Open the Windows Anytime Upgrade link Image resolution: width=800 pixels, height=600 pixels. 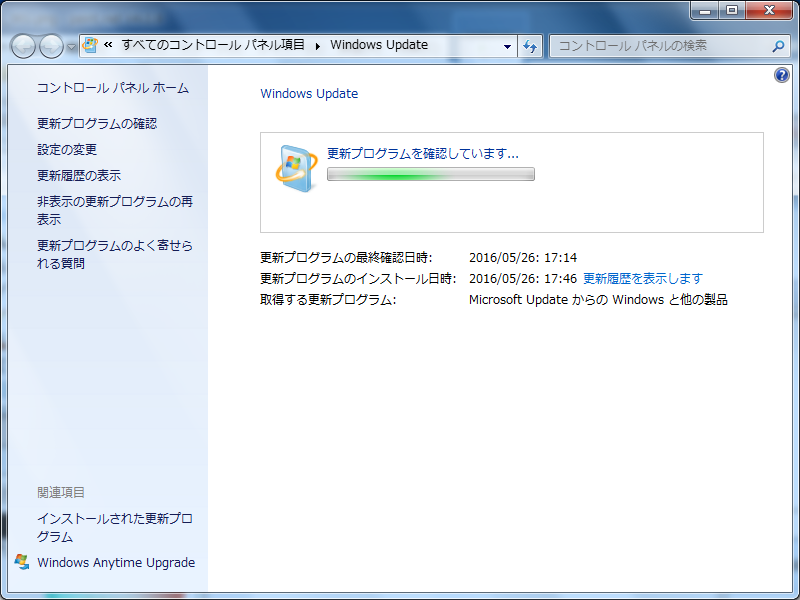coord(116,563)
